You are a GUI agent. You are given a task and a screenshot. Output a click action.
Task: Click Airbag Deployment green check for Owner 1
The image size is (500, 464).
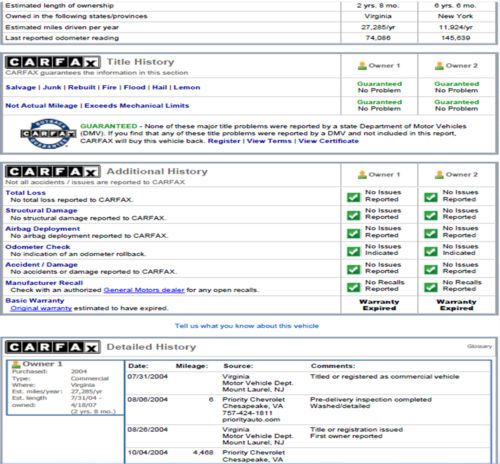[354, 233]
